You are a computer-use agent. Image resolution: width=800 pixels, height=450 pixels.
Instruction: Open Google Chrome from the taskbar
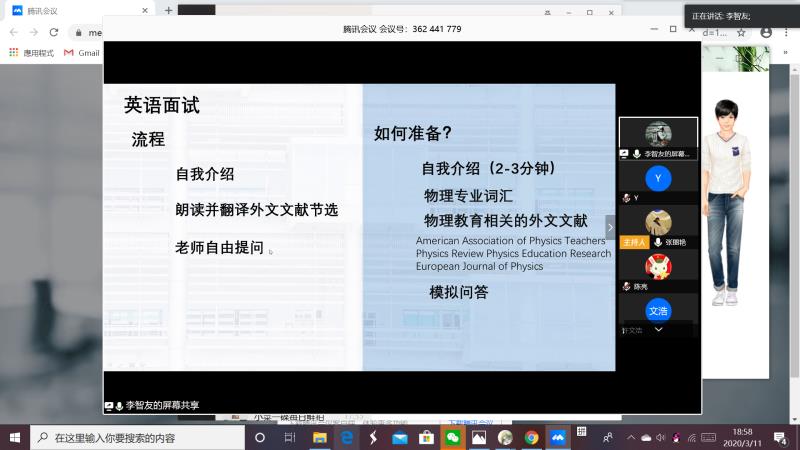coord(532,437)
